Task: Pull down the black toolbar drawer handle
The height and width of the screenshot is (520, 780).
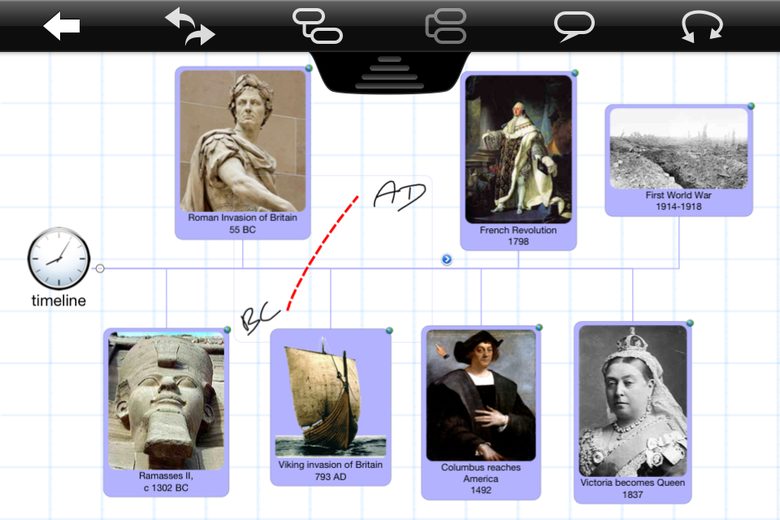Action: point(390,73)
